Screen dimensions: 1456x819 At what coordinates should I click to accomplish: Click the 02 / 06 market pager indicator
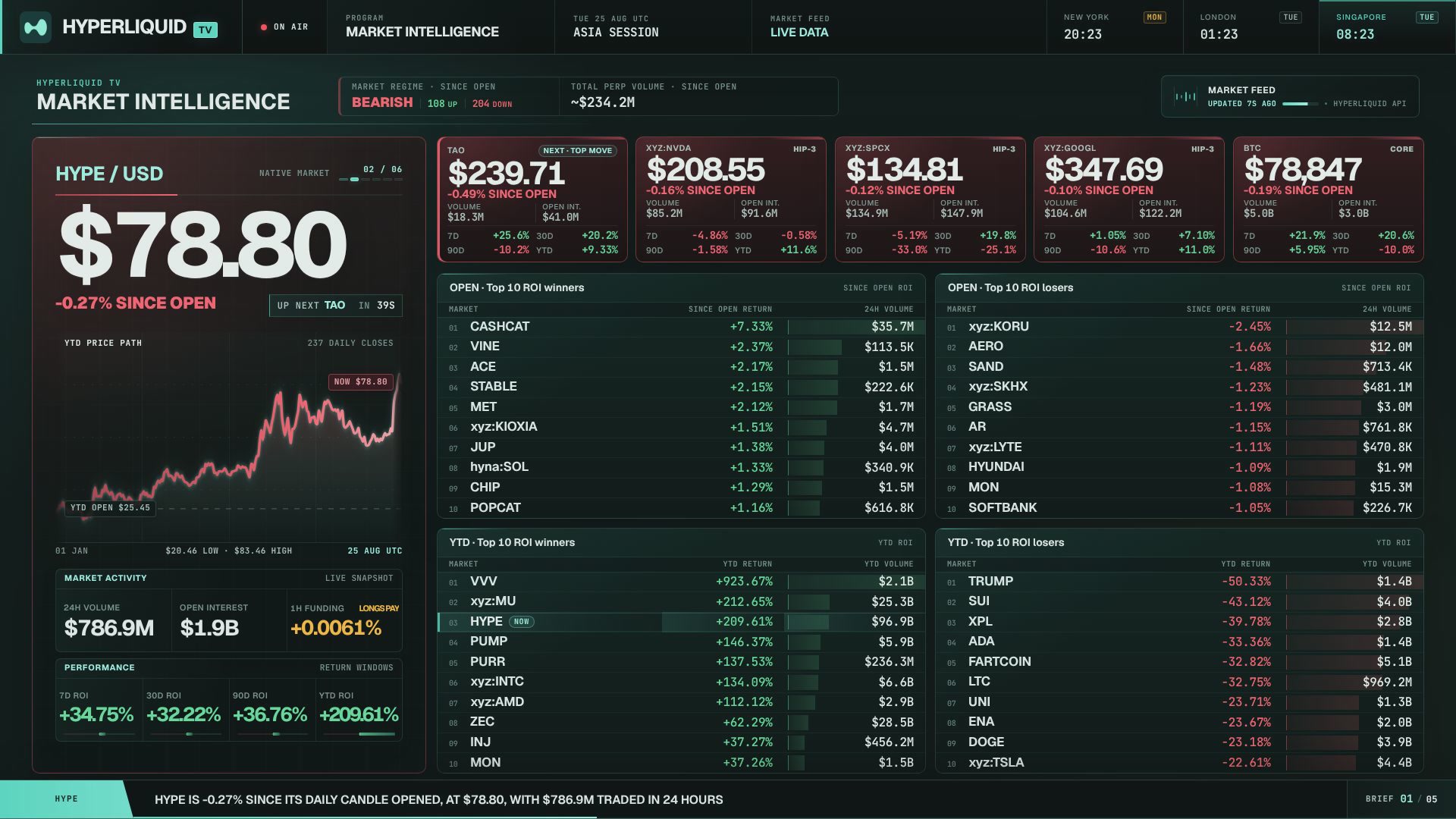(371, 173)
